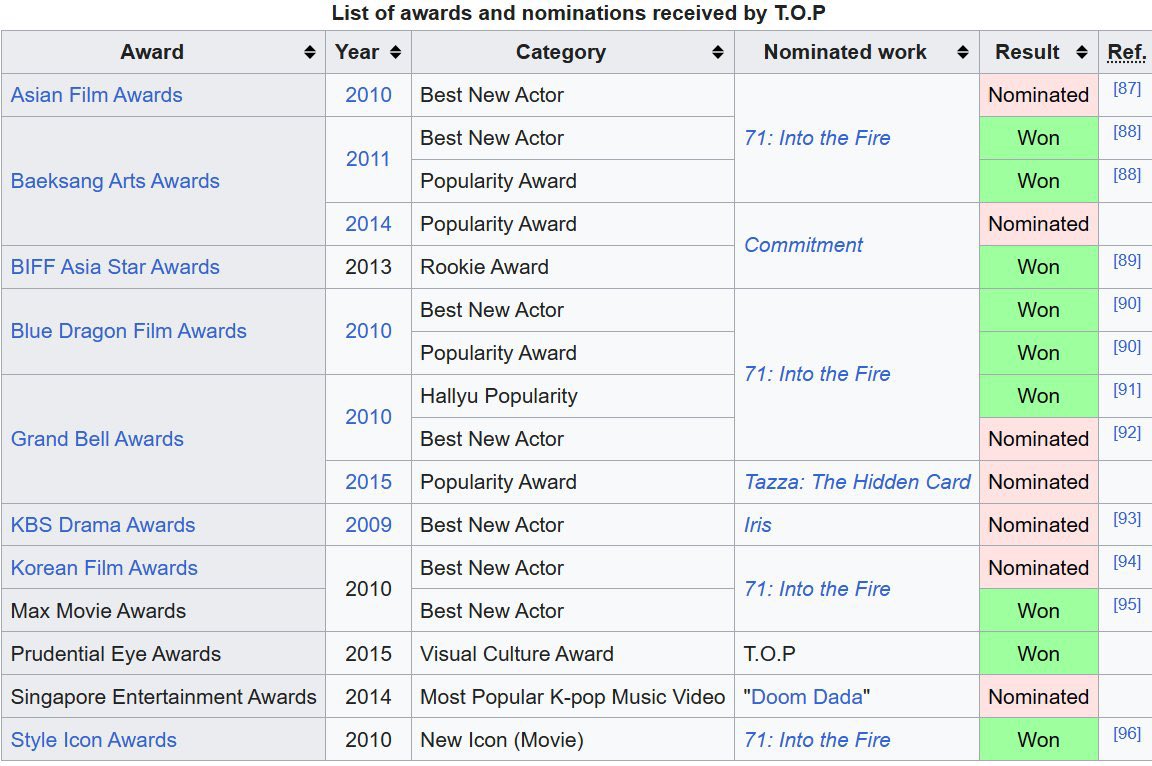Open 71: Into the Fire in Style Icon row
1152x766 pixels.
pos(817,740)
